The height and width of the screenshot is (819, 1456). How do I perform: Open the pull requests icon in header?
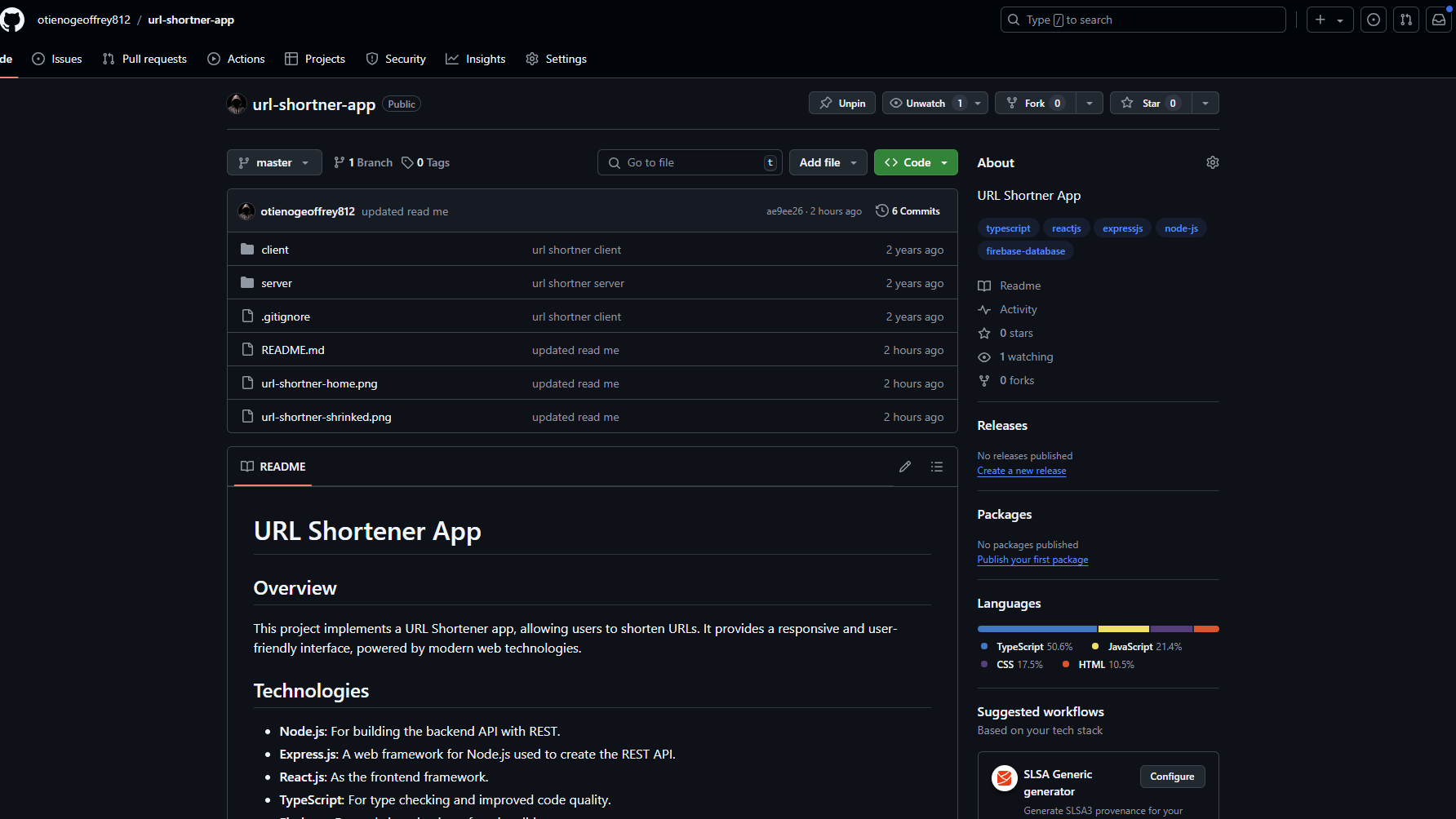click(1406, 20)
